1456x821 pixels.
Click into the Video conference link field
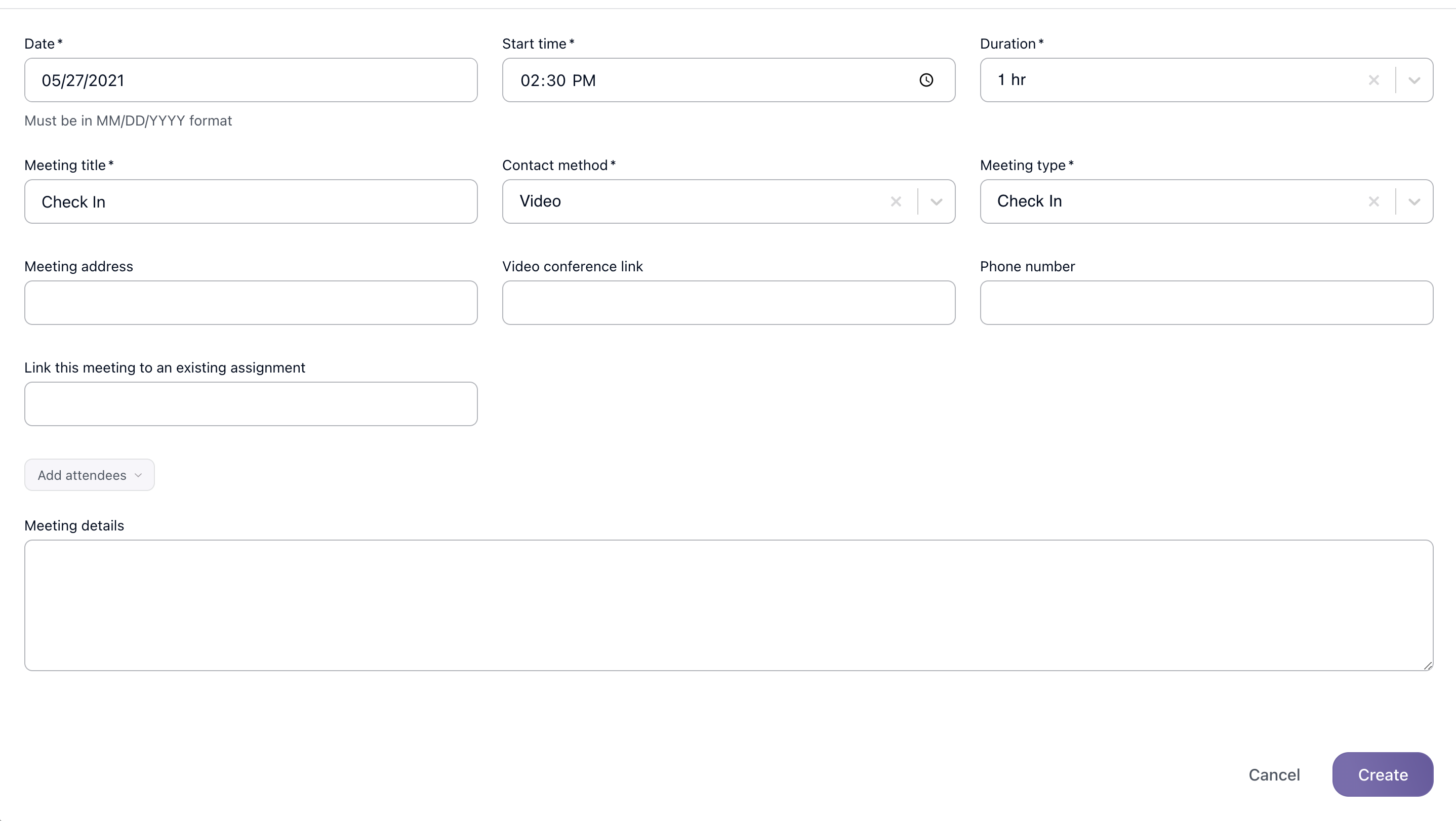pyautogui.click(x=729, y=303)
